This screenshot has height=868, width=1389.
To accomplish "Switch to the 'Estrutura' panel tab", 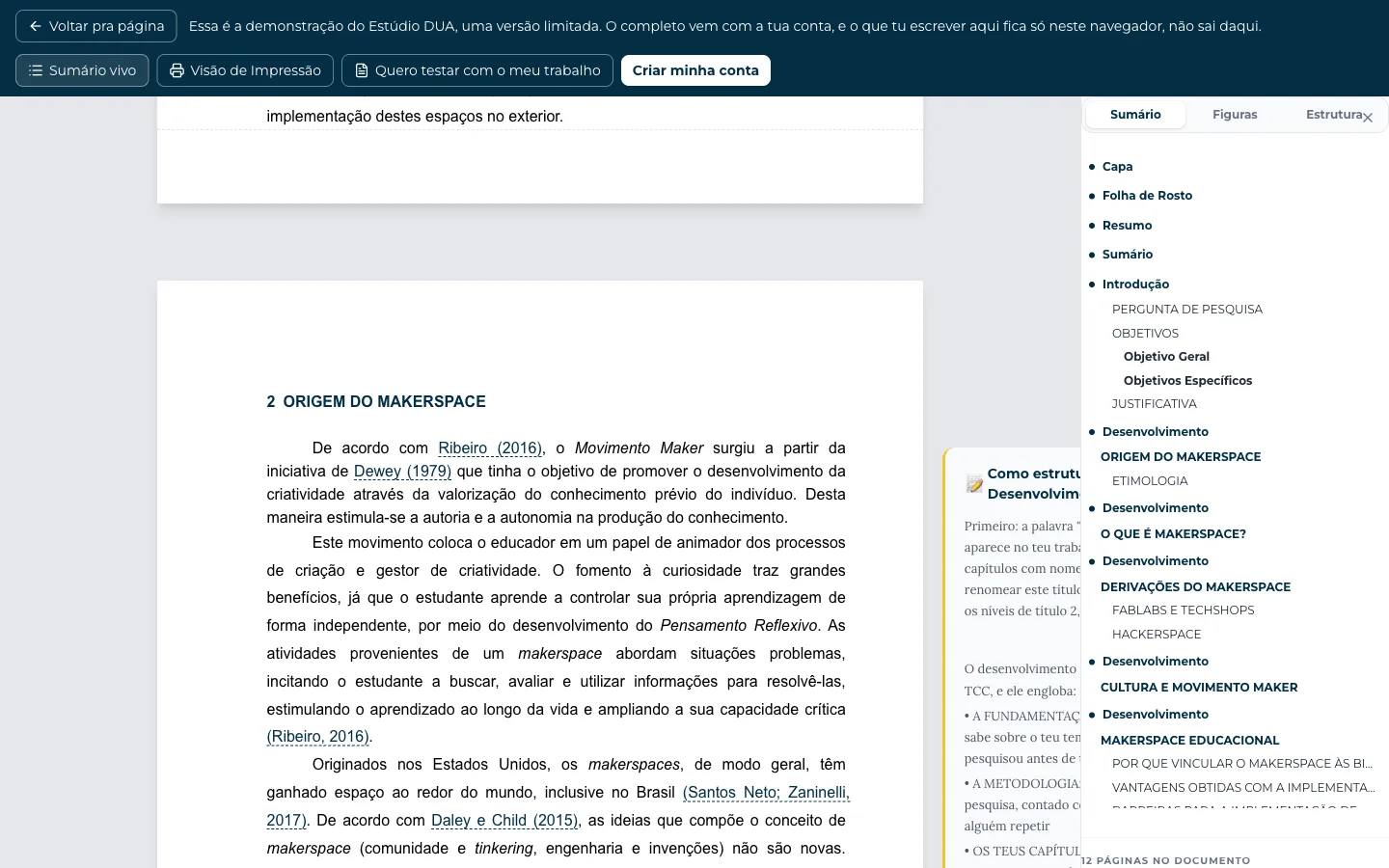I will [1334, 115].
